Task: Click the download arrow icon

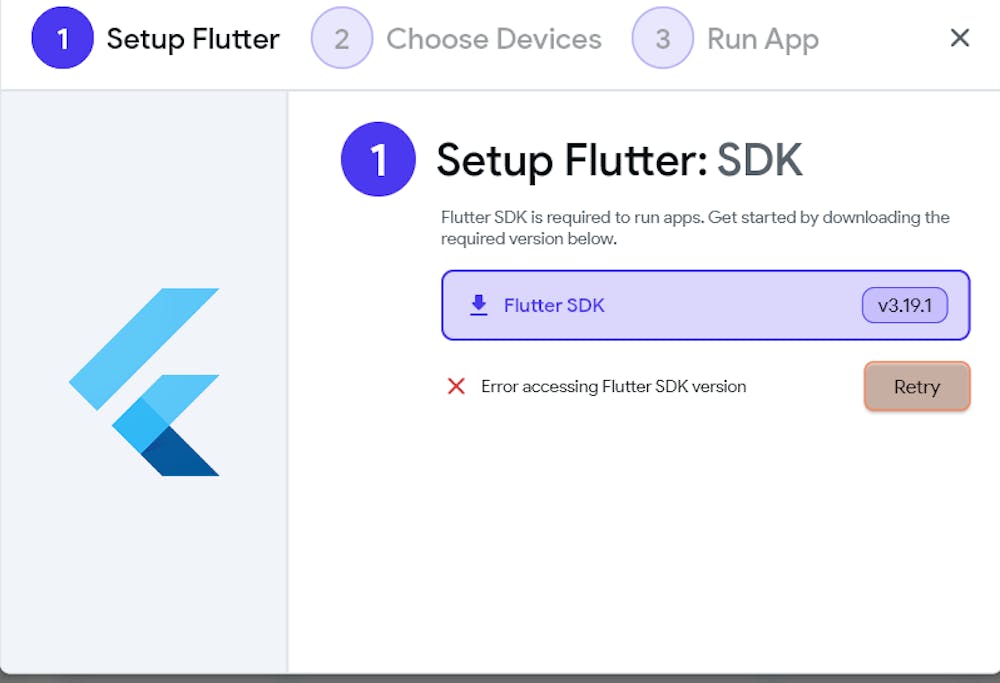Action: tap(479, 306)
